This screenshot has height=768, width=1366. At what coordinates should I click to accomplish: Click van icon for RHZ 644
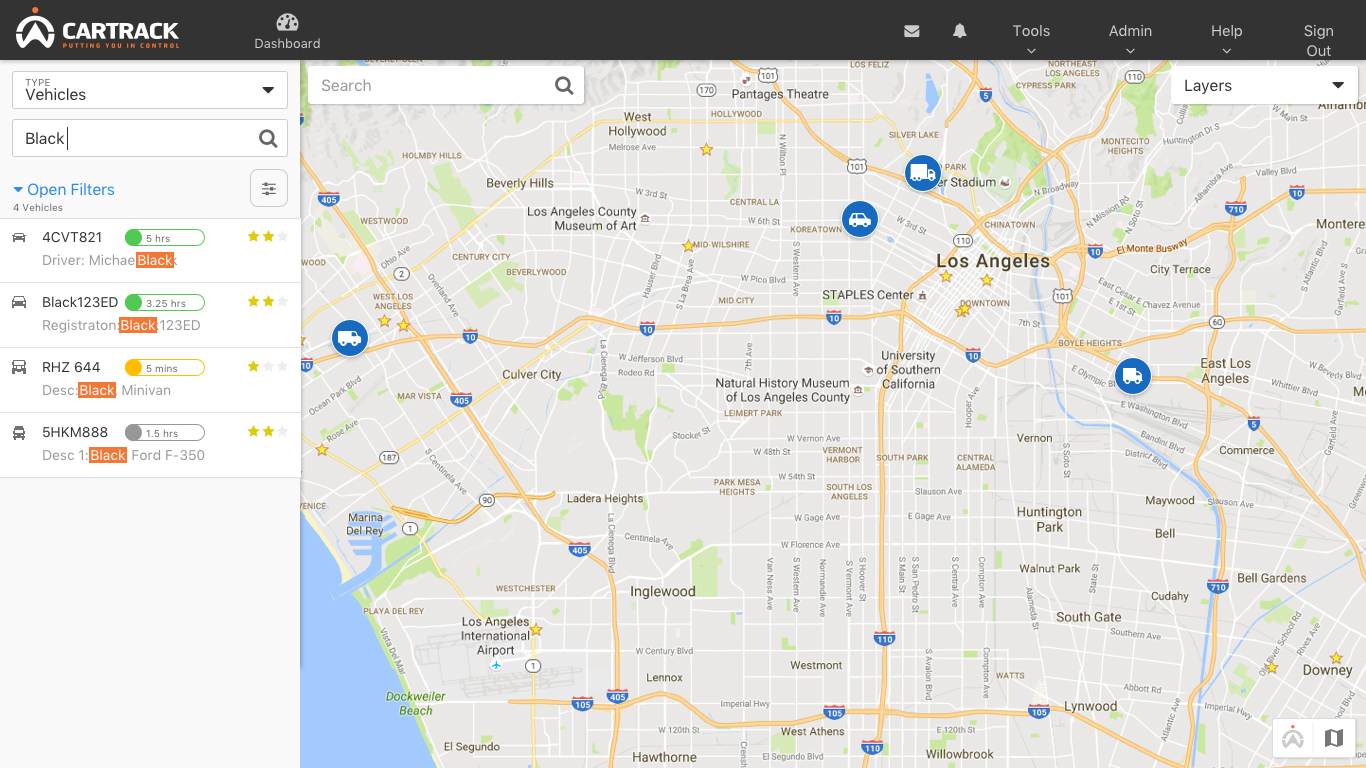19,367
